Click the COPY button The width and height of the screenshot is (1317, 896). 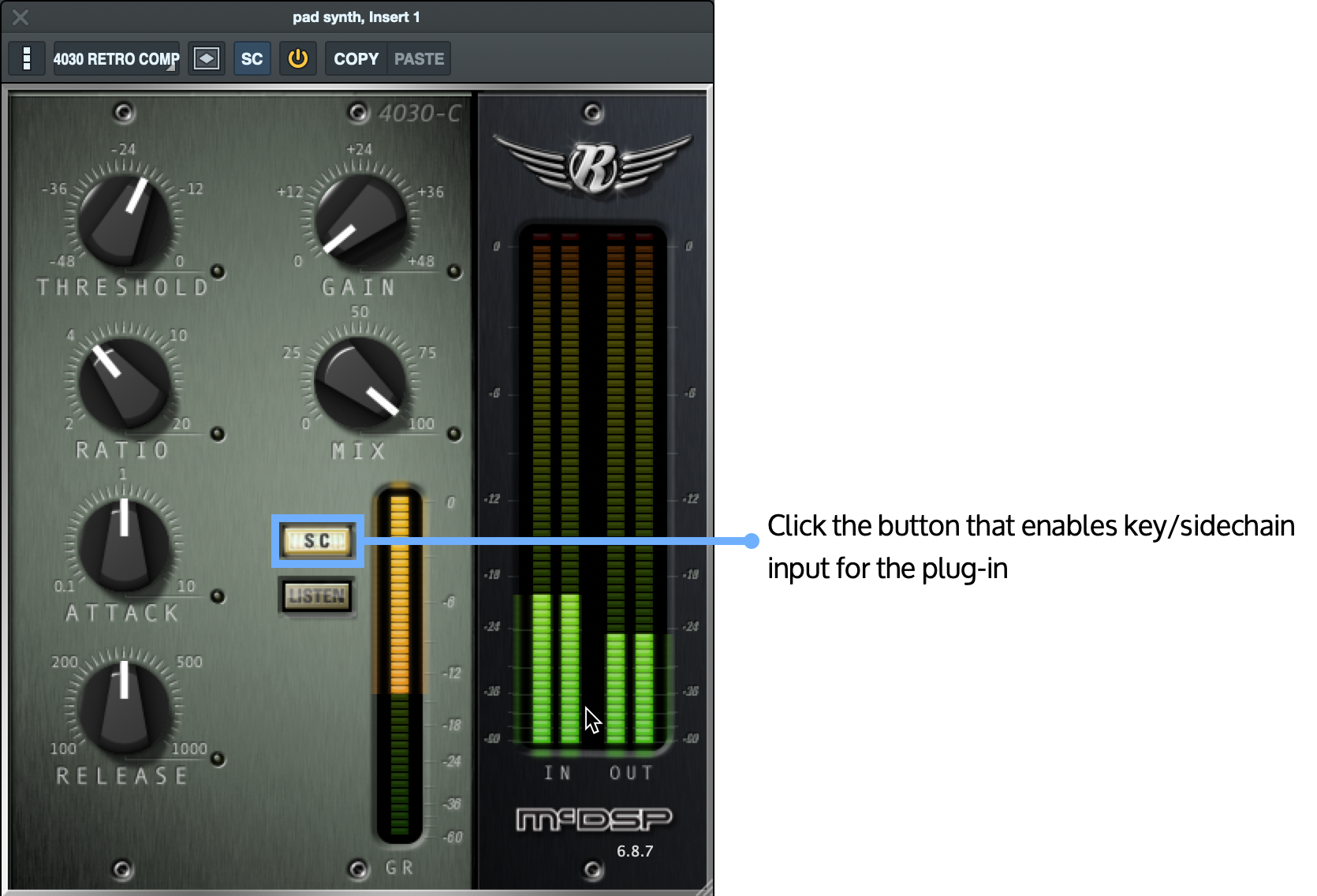pyautogui.click(x=356, y=58)
